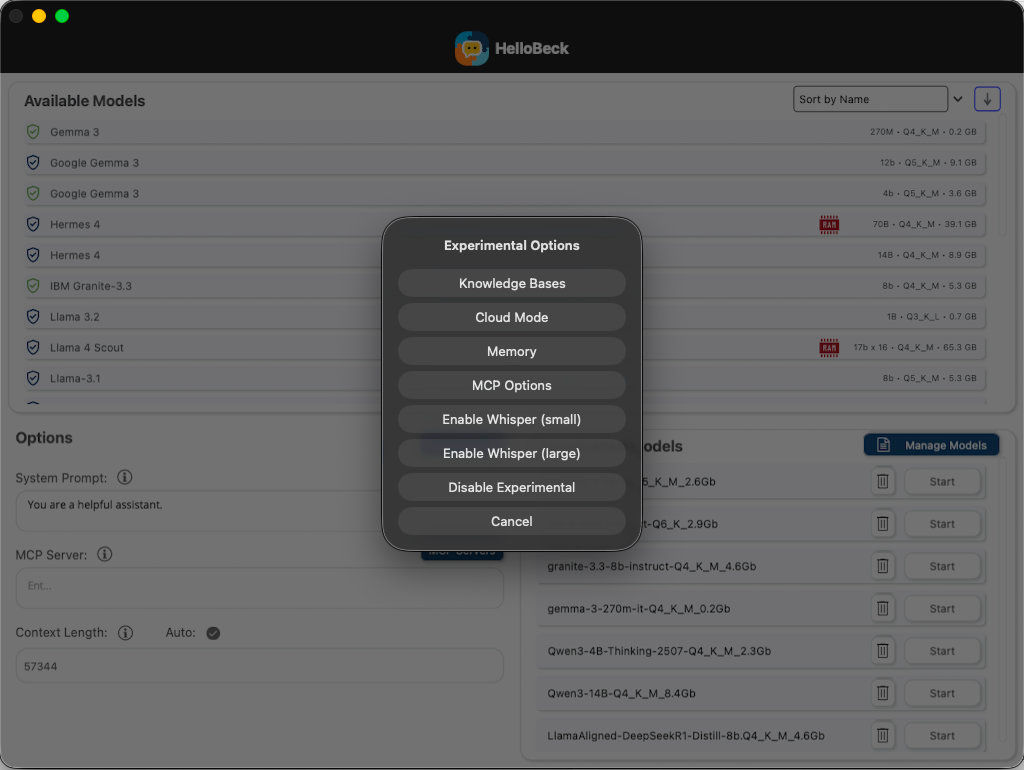Open Knowledge Bases from Experimental Options
The height and width of the screenshot is (770, 1024).
512,284
